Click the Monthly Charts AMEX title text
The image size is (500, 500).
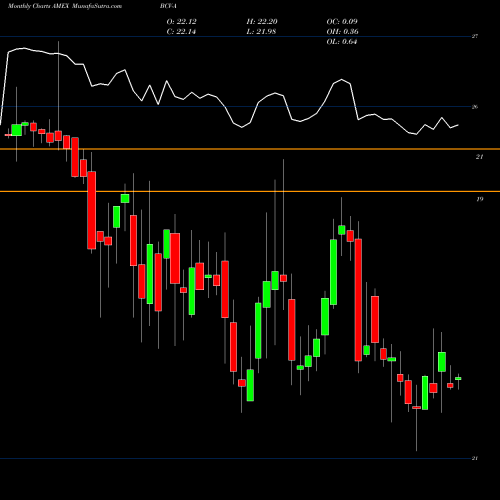coord(38,6)
